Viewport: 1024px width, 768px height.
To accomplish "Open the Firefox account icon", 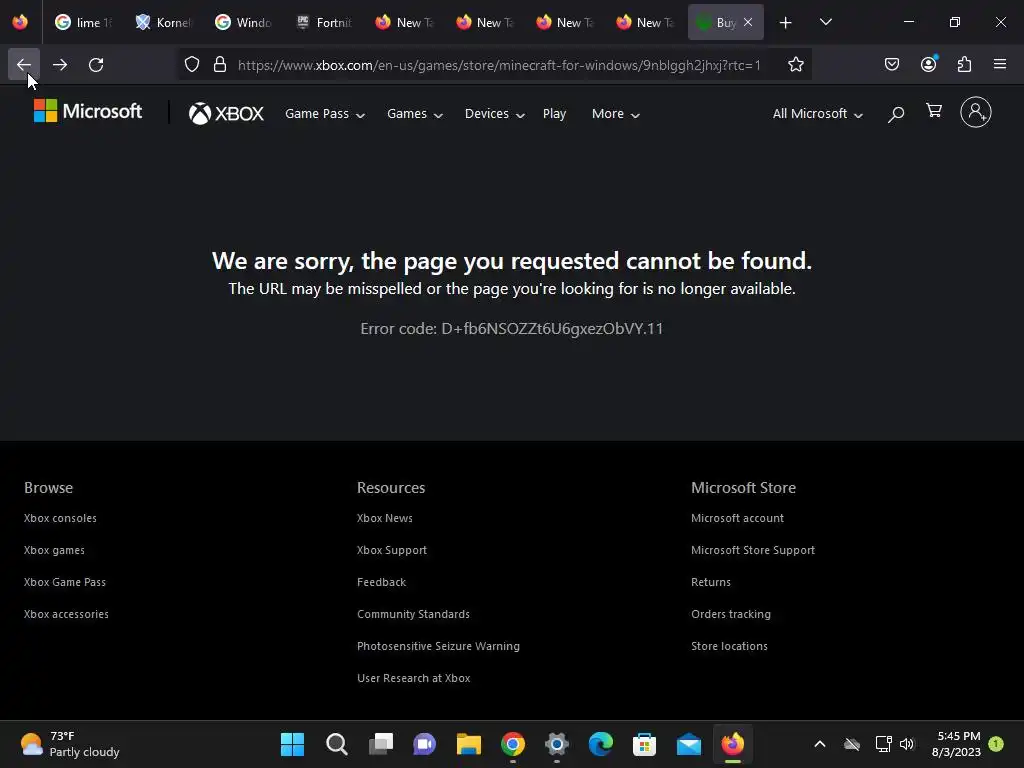I will coord(928,64).
